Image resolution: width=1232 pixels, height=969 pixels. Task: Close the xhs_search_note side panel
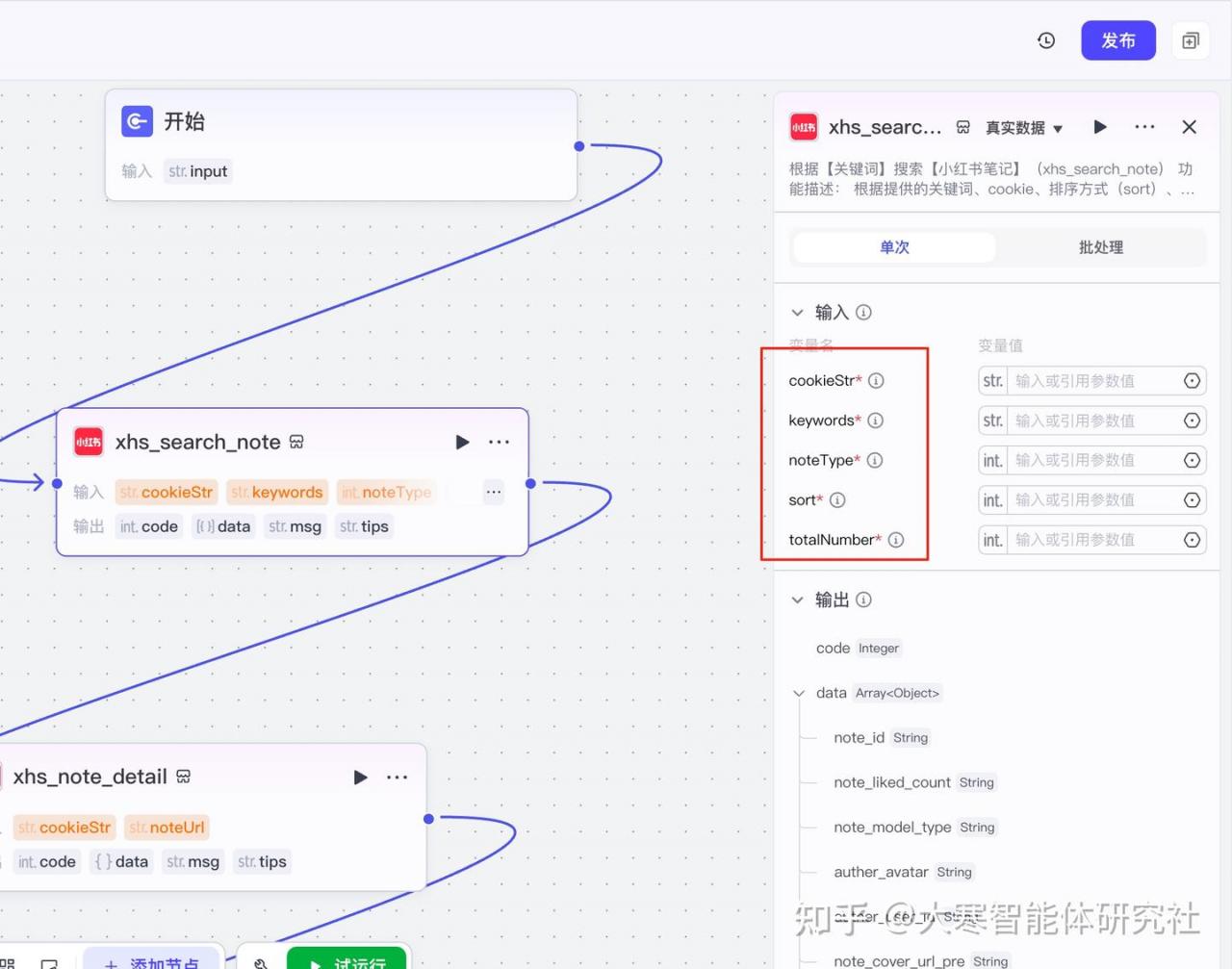point(1189,127)
